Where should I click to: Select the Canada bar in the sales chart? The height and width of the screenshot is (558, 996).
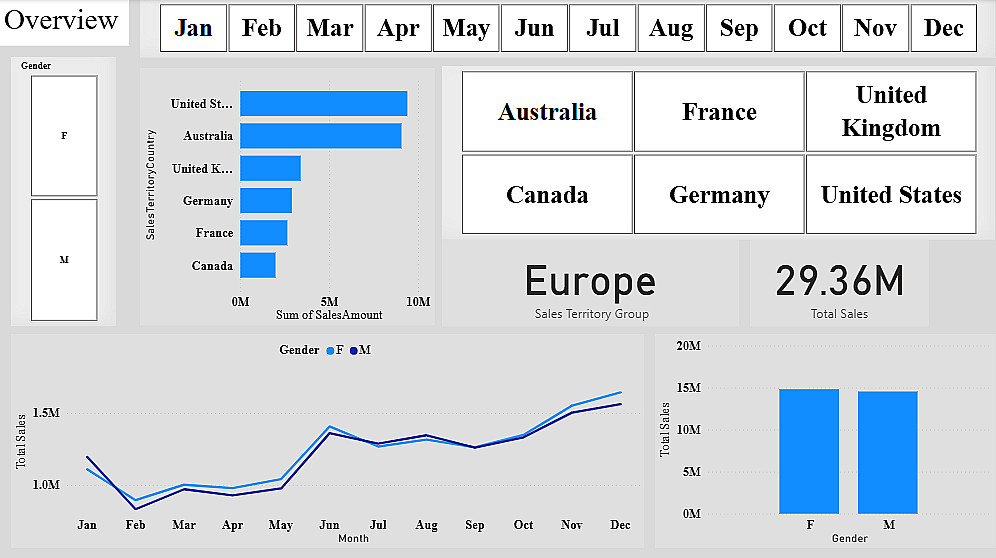click(x=258, y=266)
